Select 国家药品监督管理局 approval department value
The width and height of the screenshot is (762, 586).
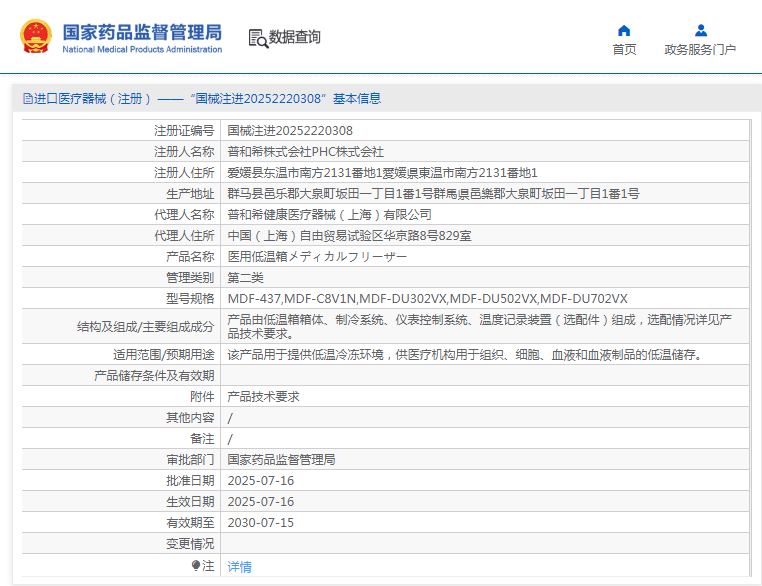pos(281,460)
